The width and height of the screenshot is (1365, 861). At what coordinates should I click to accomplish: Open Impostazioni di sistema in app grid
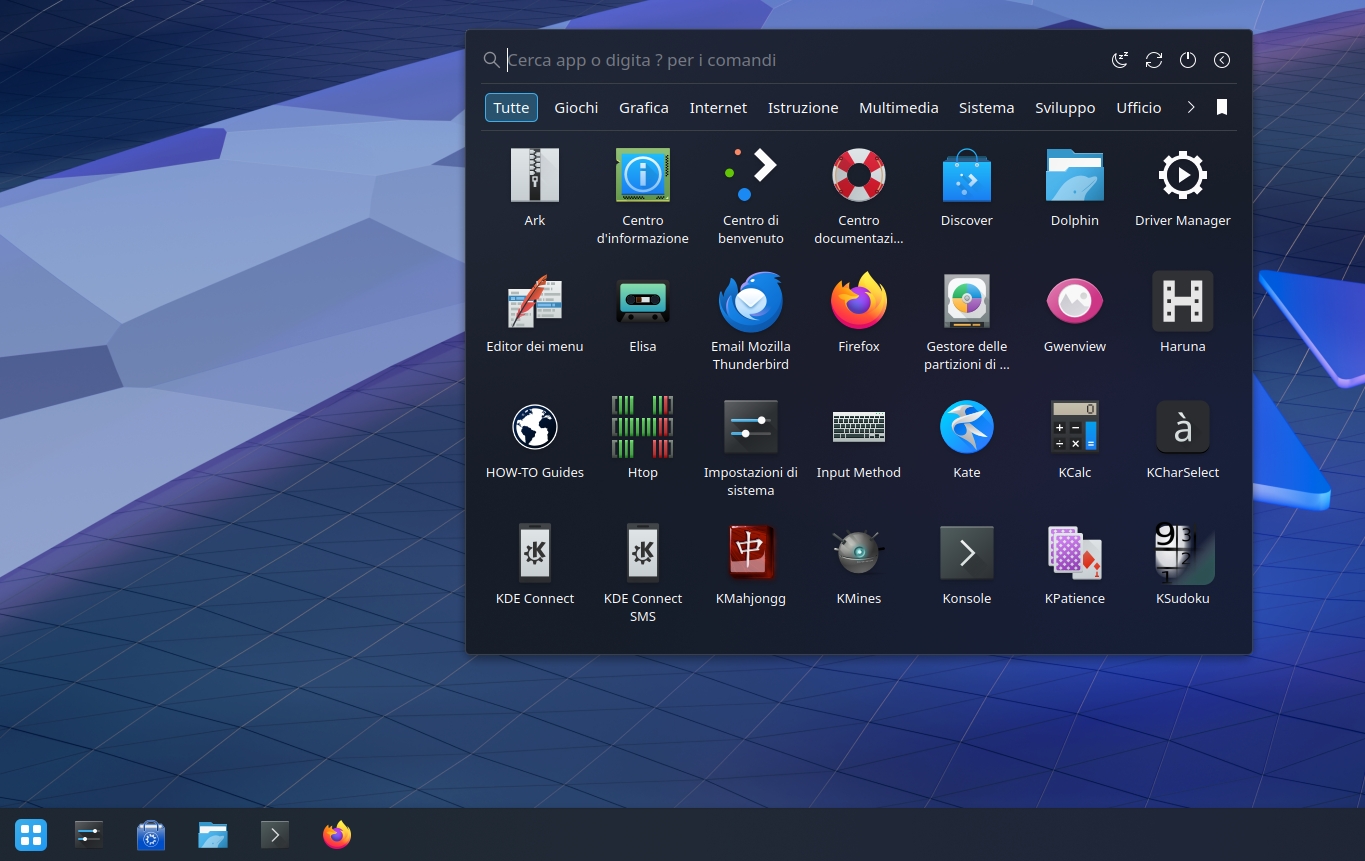[x=751, y=448]
